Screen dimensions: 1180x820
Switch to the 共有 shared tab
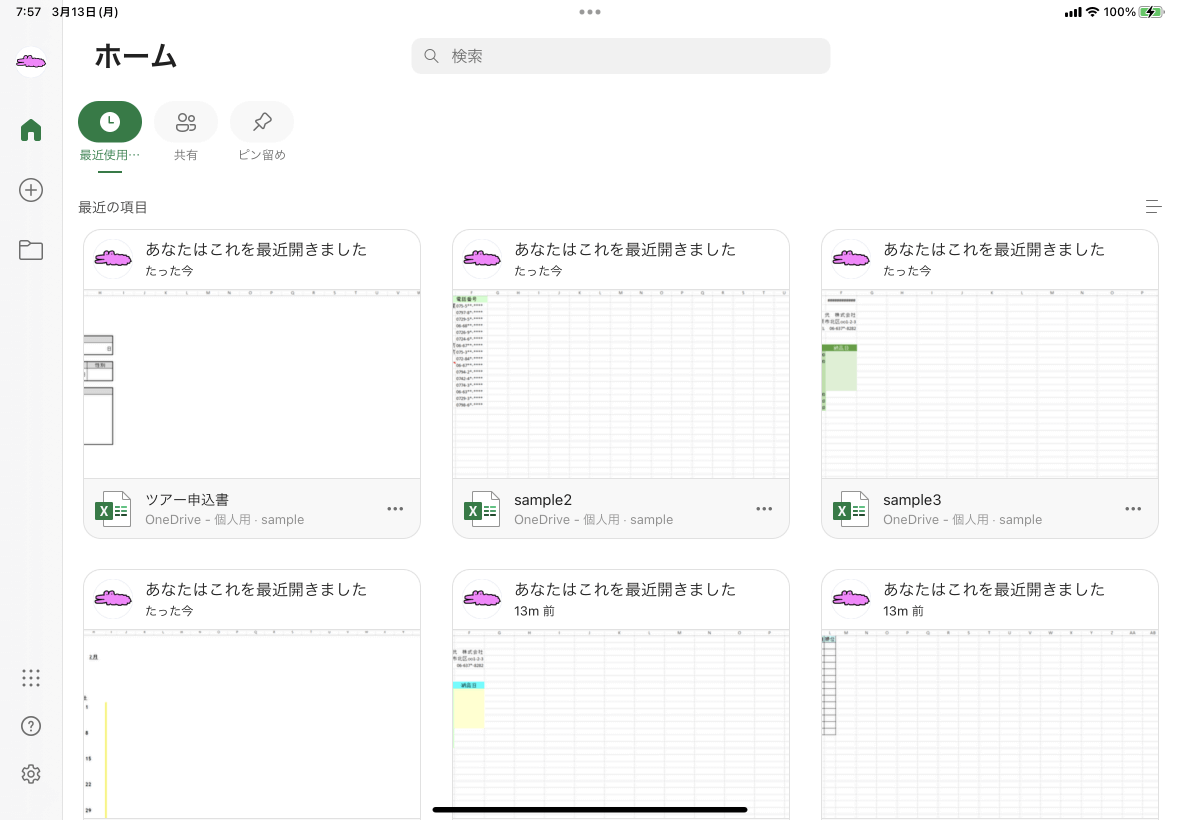(x=186, y=133)
